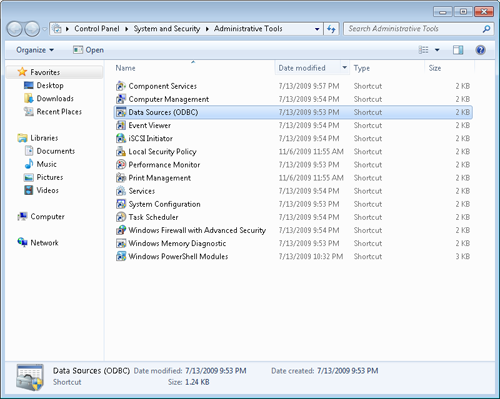The image size is (500, 399).
Task: Expand the recent pages dropdown arrow
Action: pos(44,29)
